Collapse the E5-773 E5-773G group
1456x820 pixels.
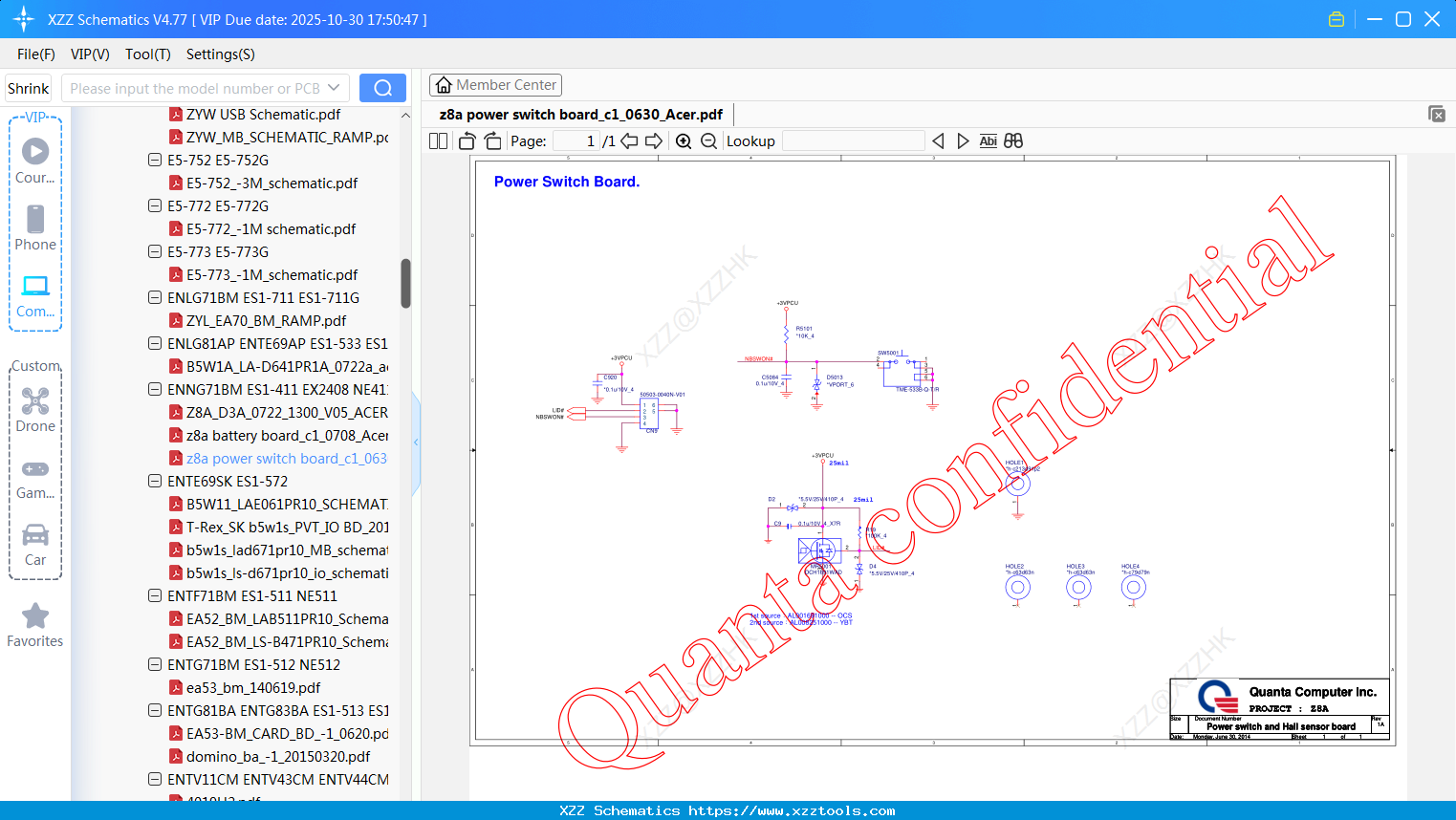click(x=155, y=251)
